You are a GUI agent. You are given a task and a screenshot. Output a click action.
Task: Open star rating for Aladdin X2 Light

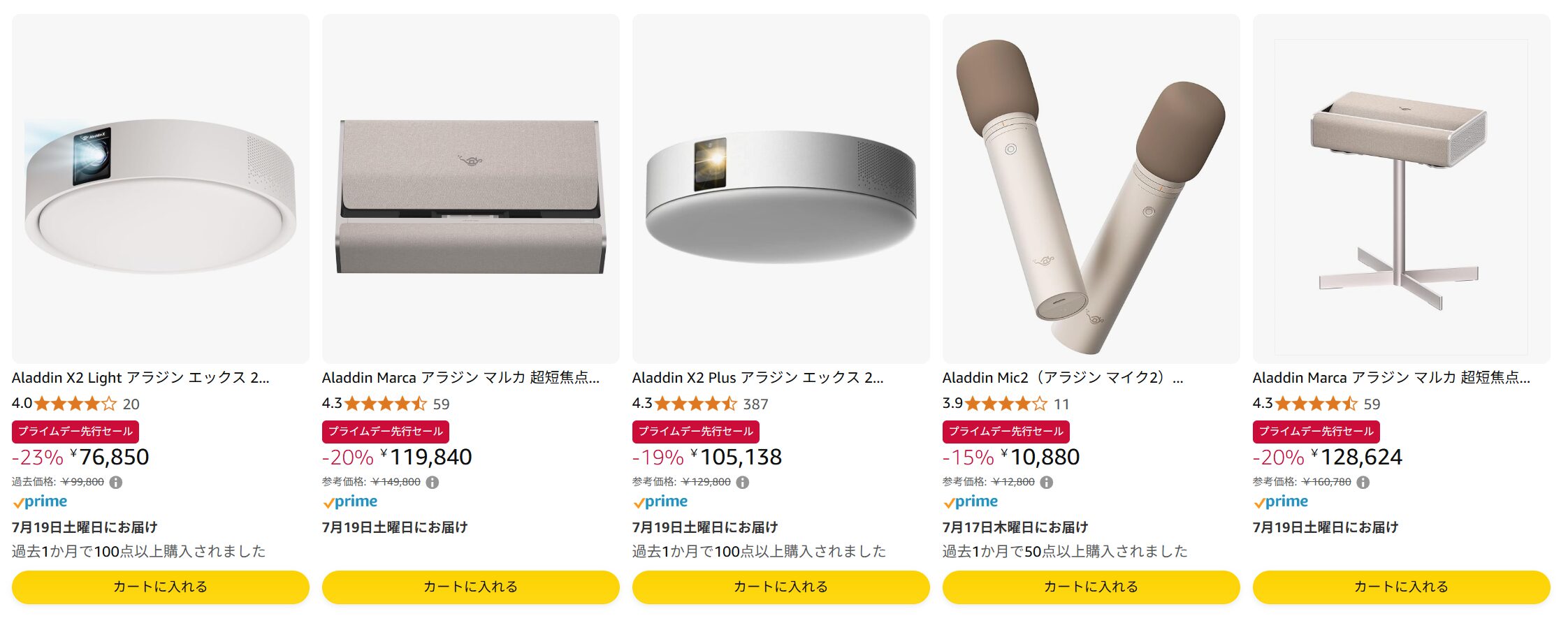[x=75, y=404]
